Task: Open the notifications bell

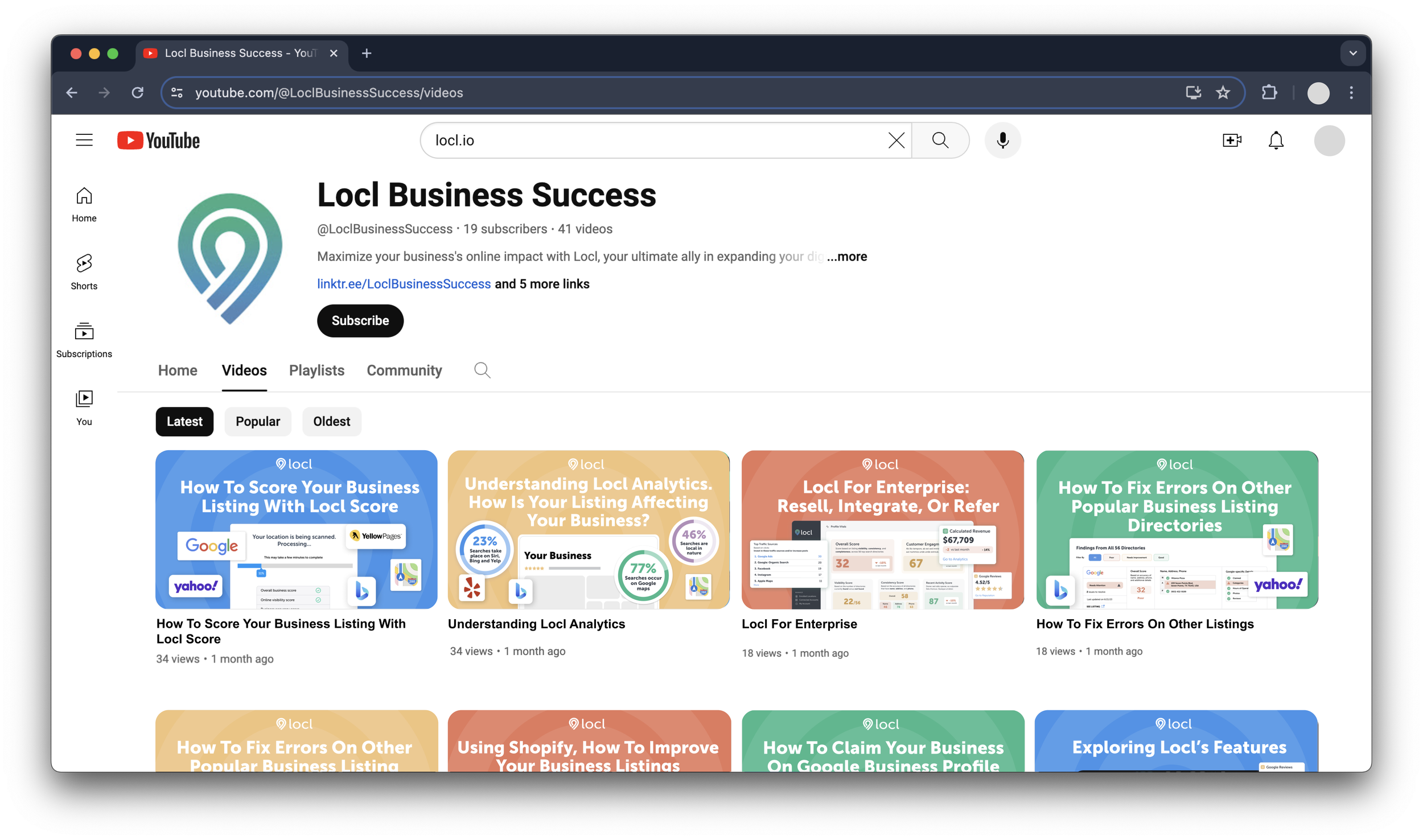Action: tap(1276, 140)
